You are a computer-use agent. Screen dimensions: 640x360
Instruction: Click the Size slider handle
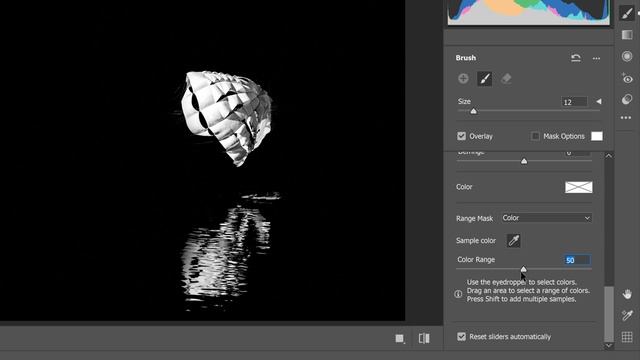tap(473, 111)
